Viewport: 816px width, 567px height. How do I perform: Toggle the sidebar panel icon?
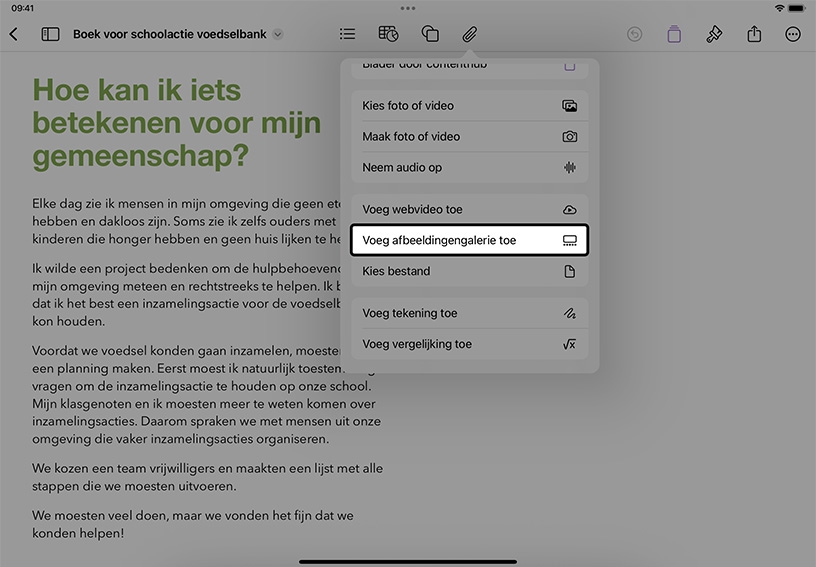point(50,34)
